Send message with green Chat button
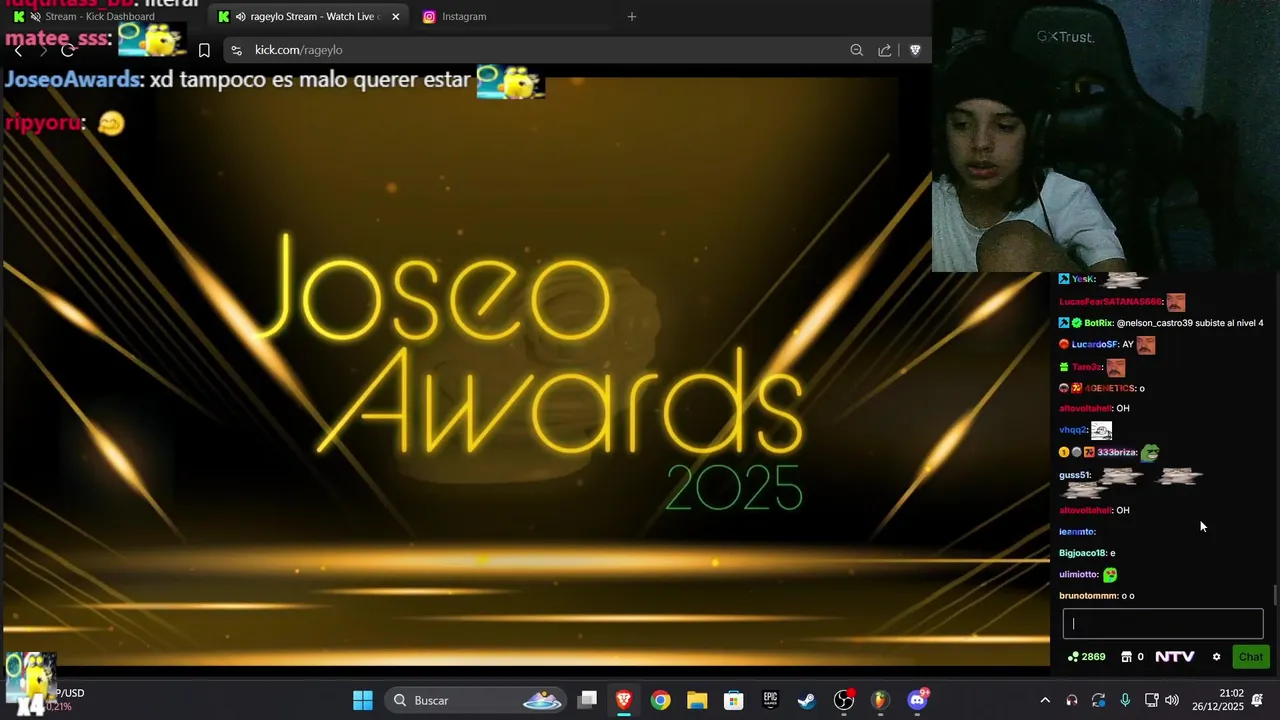The image size is (1280, 720). [1250, 657]
